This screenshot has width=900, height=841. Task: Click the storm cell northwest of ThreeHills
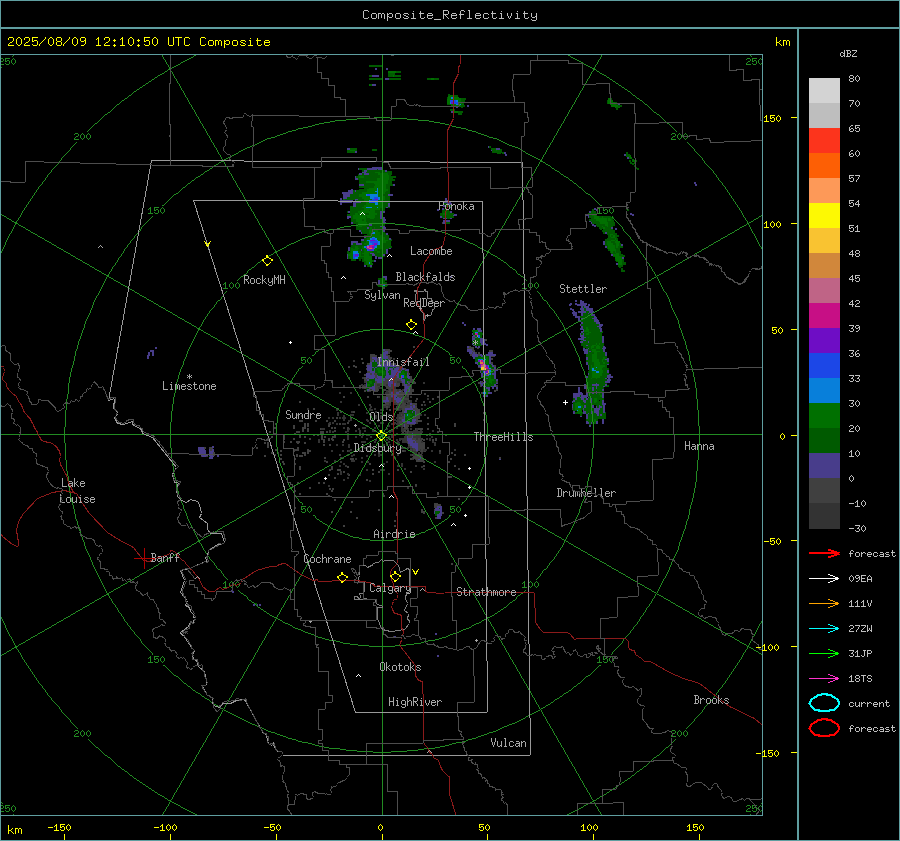pos(483,365)
